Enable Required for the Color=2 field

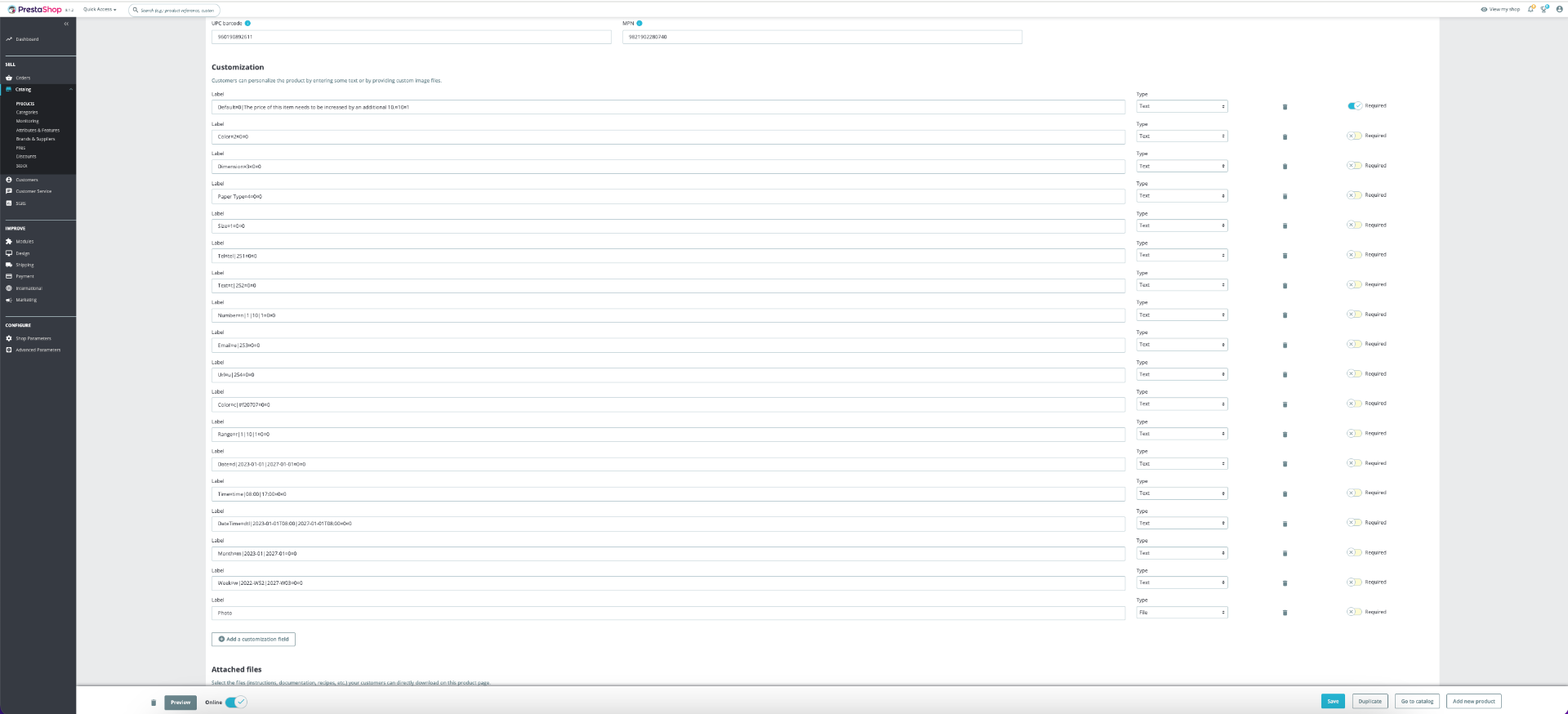click(x=1354, y=136)
